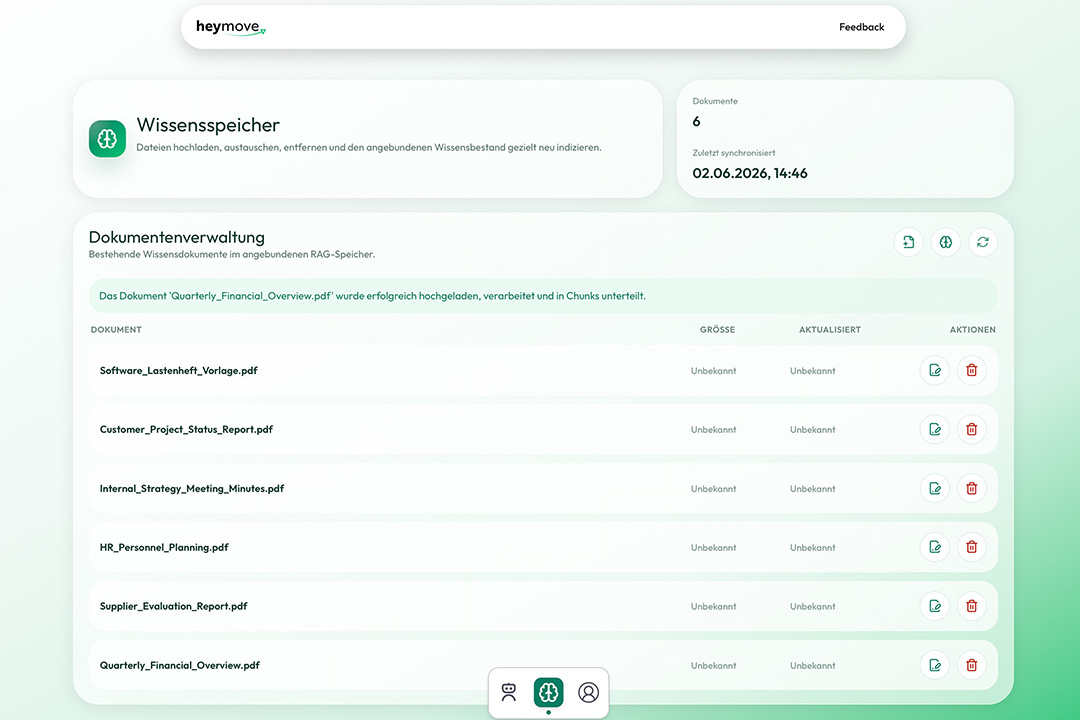Click the upload success notification banner
The width and height of the screenshot is (1080, 720).
[543, 296]
